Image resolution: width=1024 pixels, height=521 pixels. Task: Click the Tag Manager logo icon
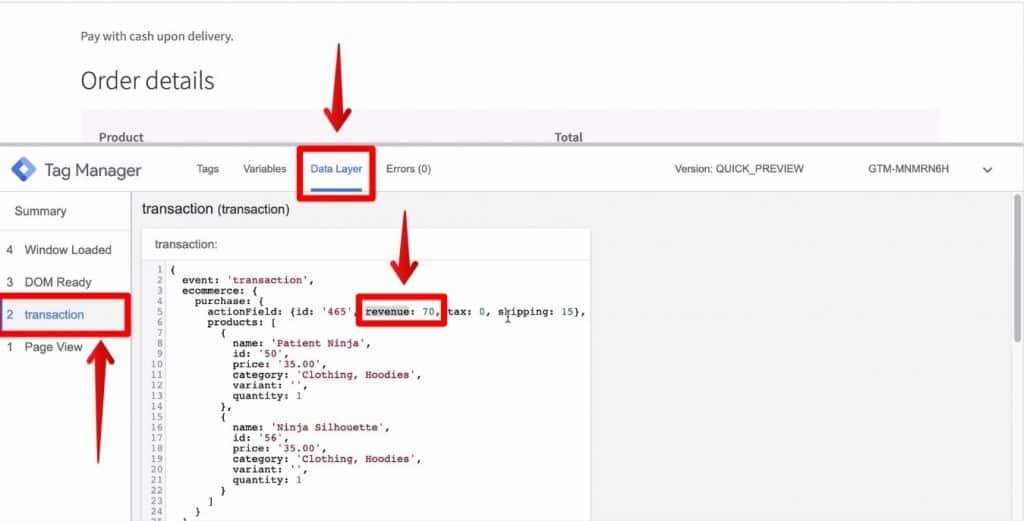[x=24, y=170]
